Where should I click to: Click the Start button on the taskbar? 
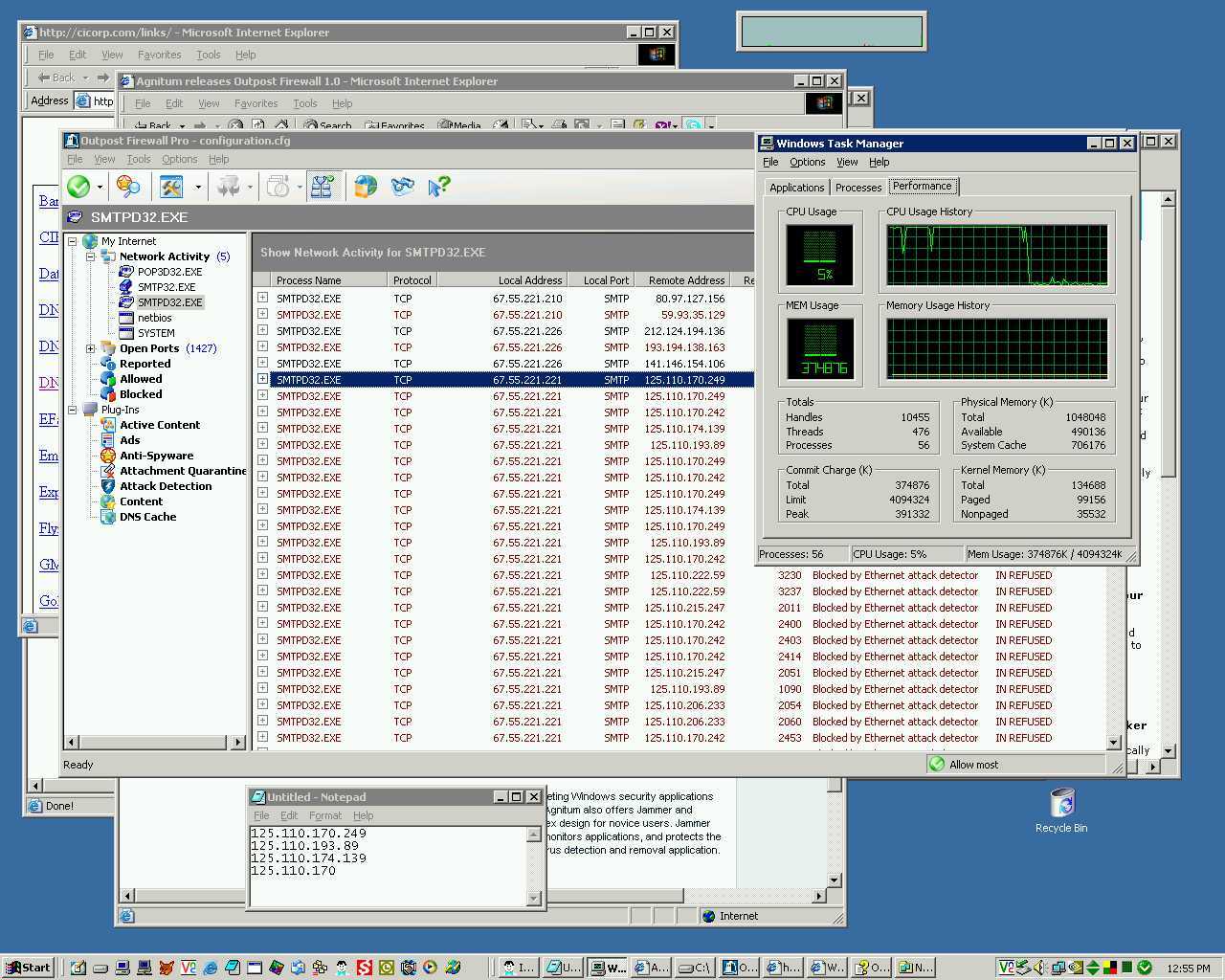28,968
